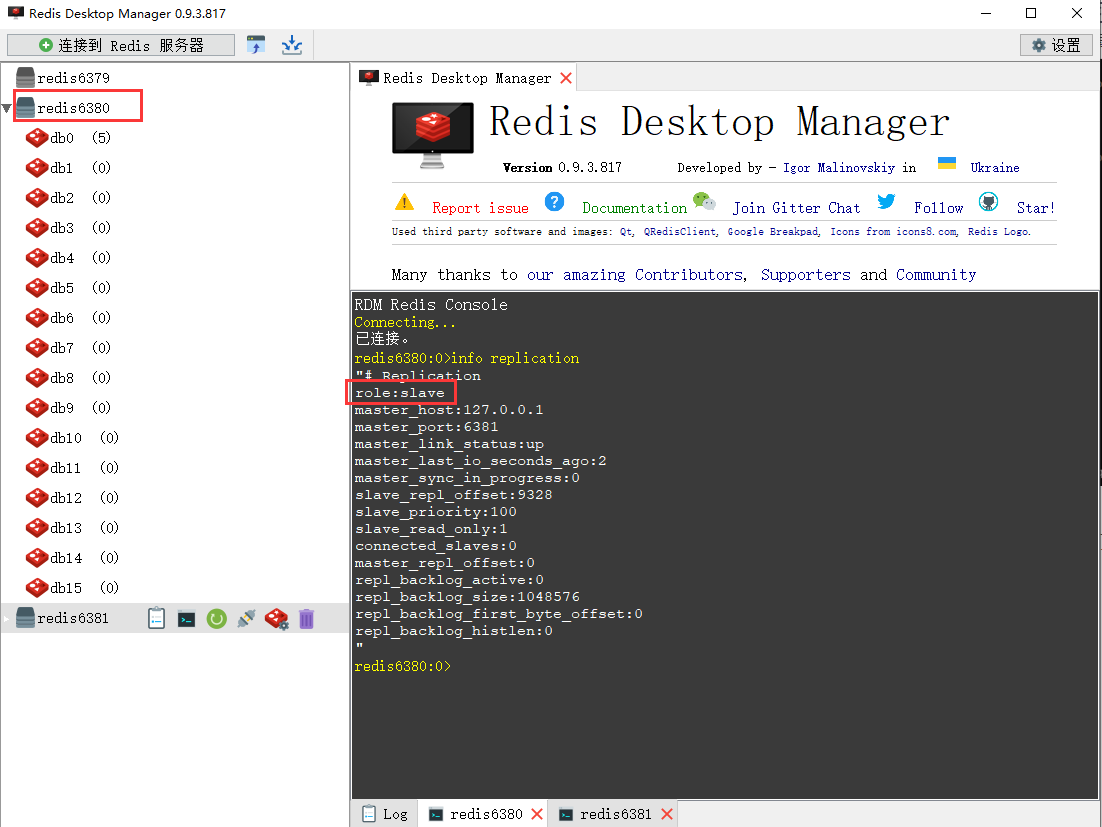This screenshot has height=827, width=1102.
Task: Open the Supporters link
Action: pos(805,275)
